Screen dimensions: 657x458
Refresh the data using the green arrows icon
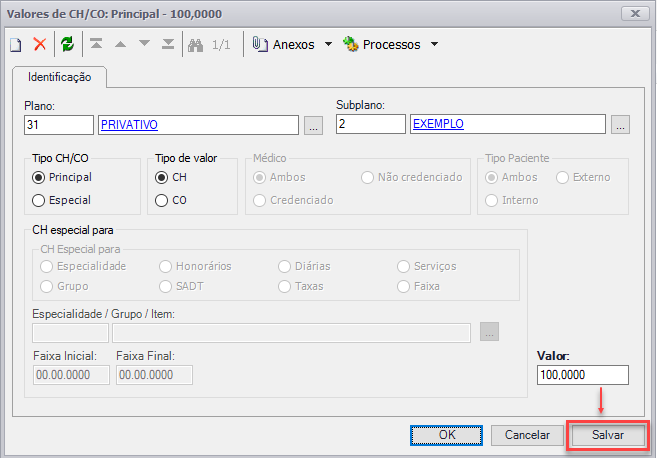[67, 44]
